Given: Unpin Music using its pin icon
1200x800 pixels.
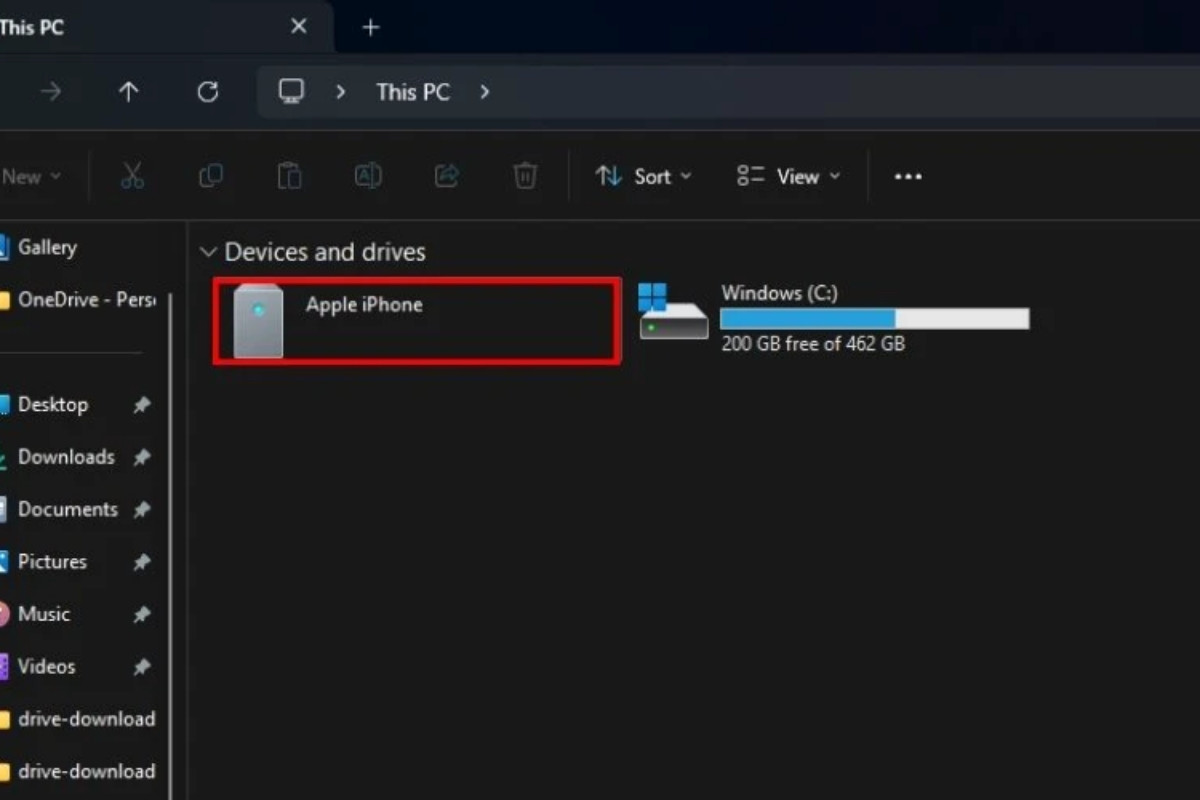Looking at the screenshot, I should pyautogui.click(x=142, y=614).
